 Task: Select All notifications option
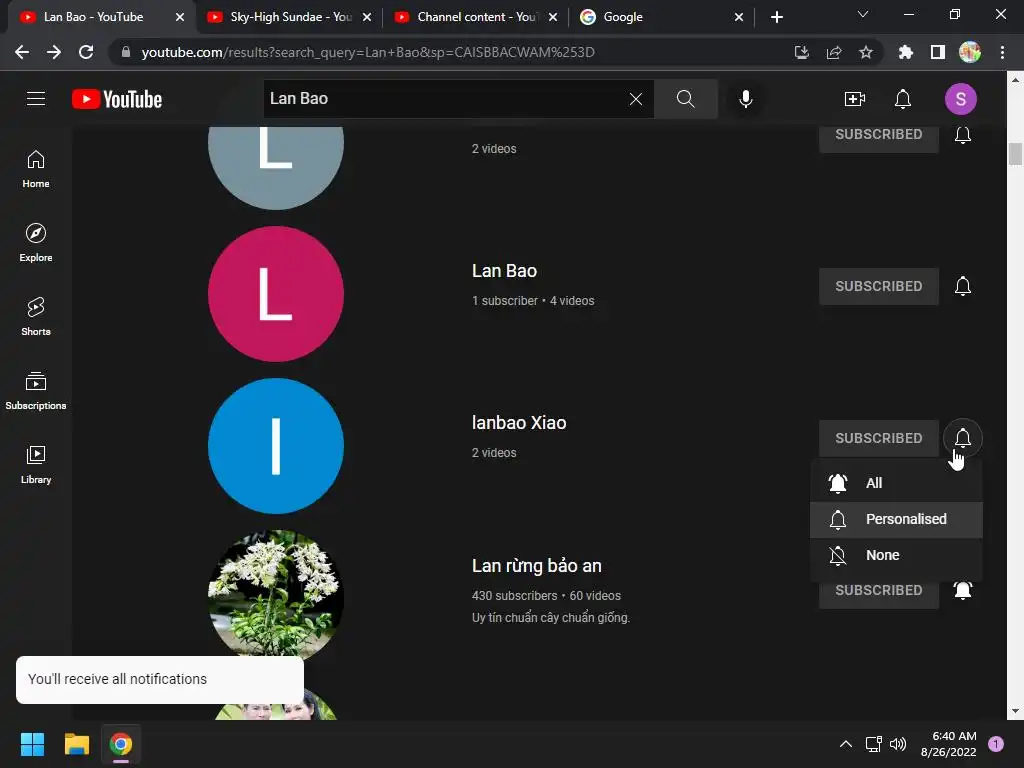[896, 483]
